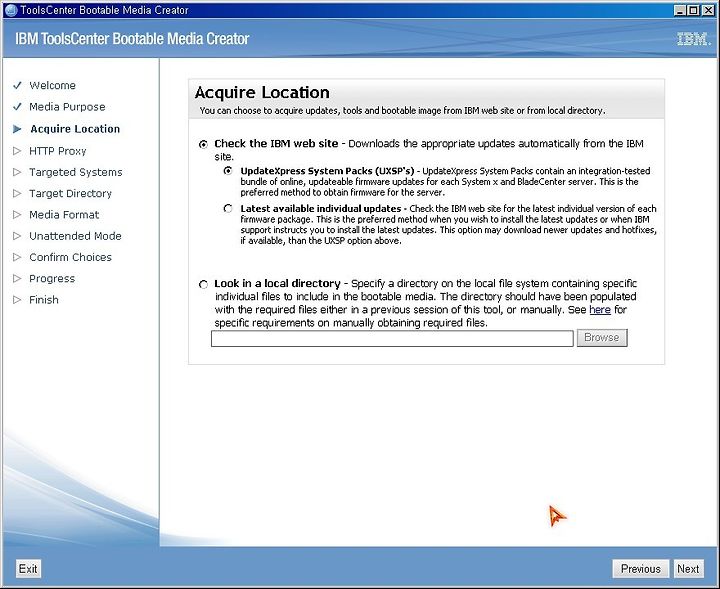Open the Confirm Choices step

(x=70, y=257)
